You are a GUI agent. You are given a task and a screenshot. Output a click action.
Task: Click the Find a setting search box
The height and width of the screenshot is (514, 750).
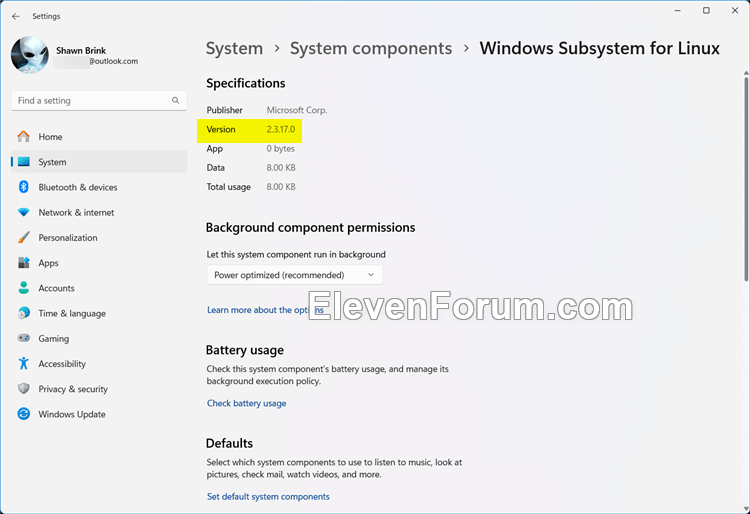(99, 100)
